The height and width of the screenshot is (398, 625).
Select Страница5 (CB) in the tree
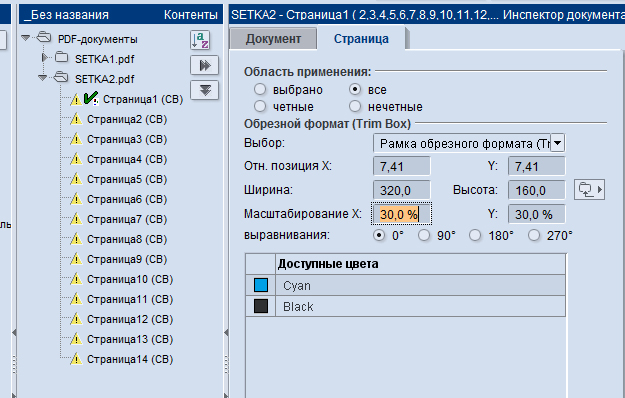(x=127, y=179)
